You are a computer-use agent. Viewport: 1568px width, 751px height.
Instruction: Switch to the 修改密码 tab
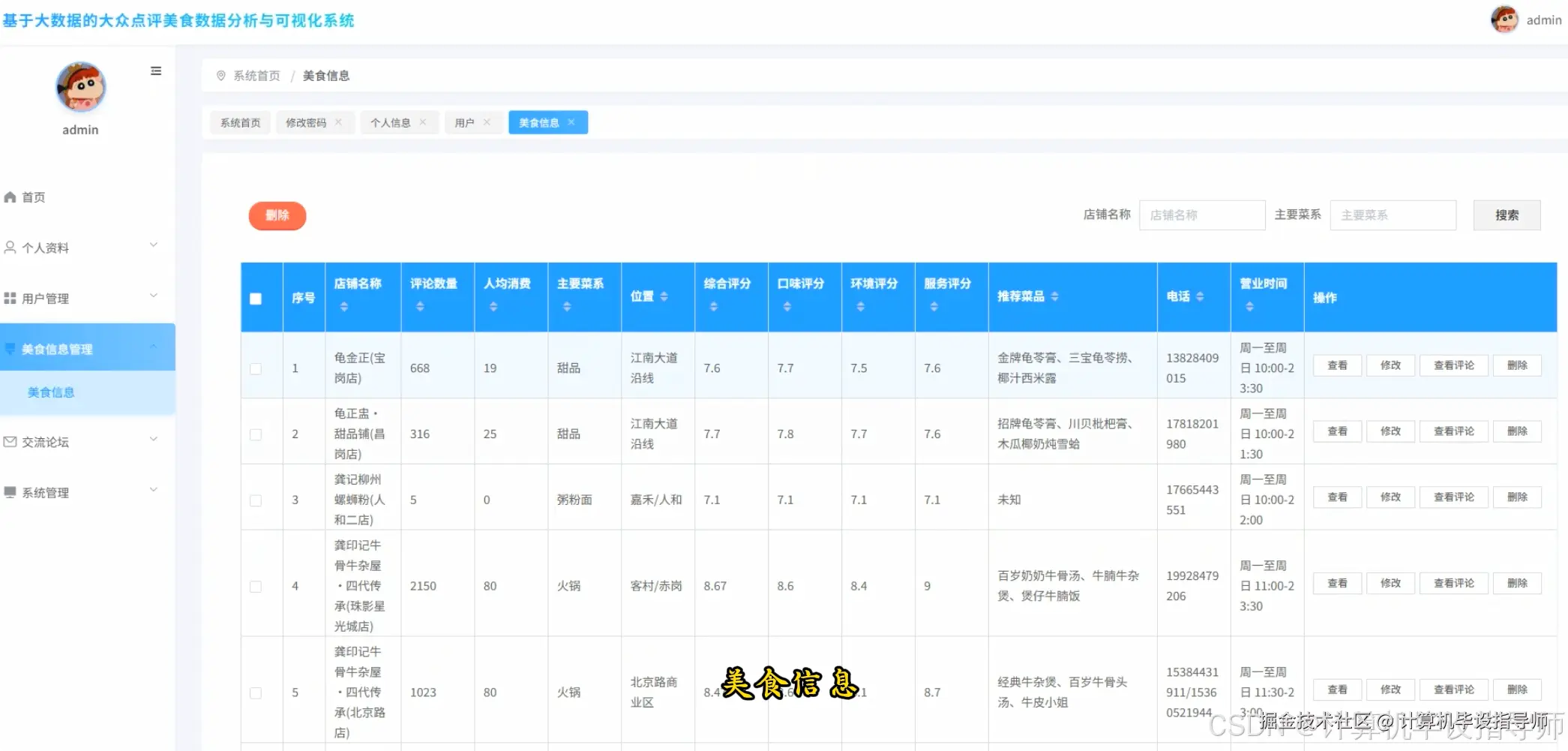coord(305,122)
